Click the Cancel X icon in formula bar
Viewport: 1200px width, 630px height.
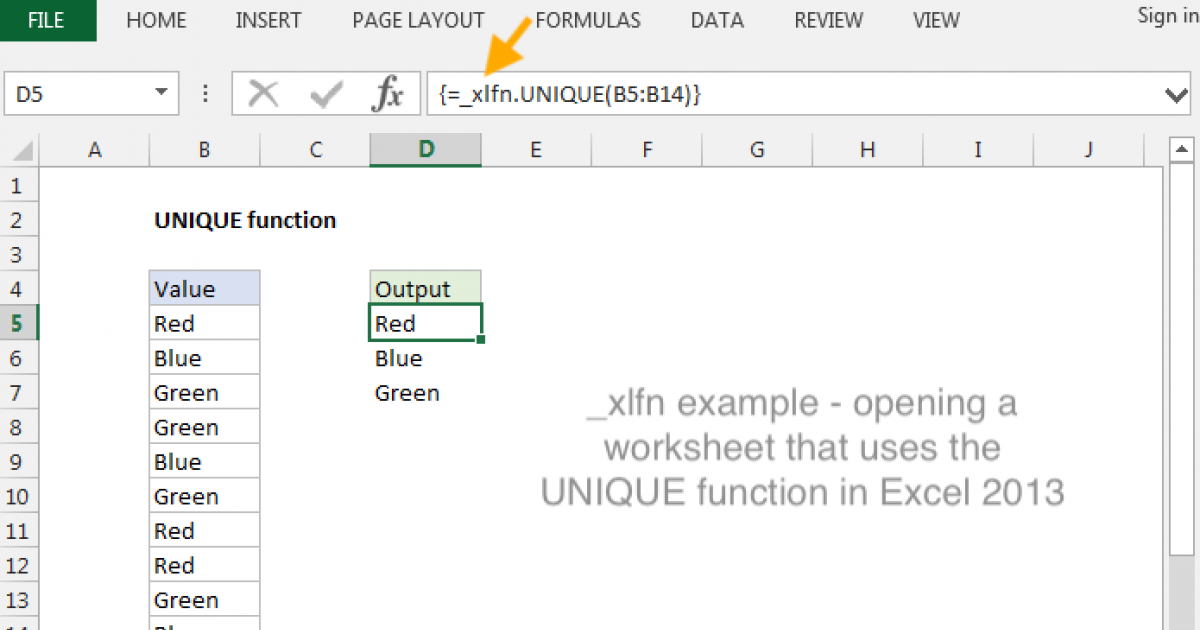tap(264, 95)
